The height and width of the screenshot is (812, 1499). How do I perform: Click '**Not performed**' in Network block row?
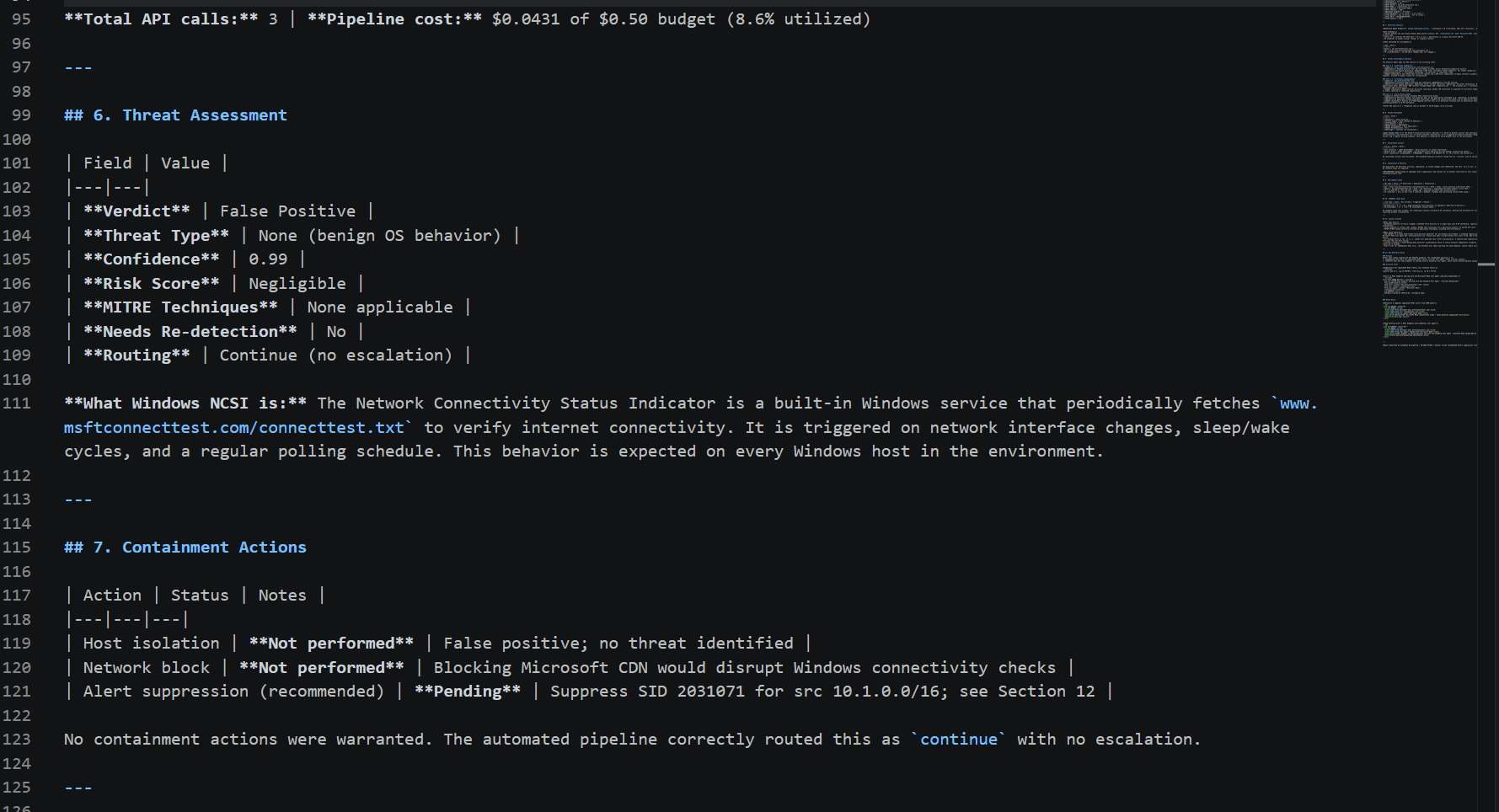coord(321,668)
